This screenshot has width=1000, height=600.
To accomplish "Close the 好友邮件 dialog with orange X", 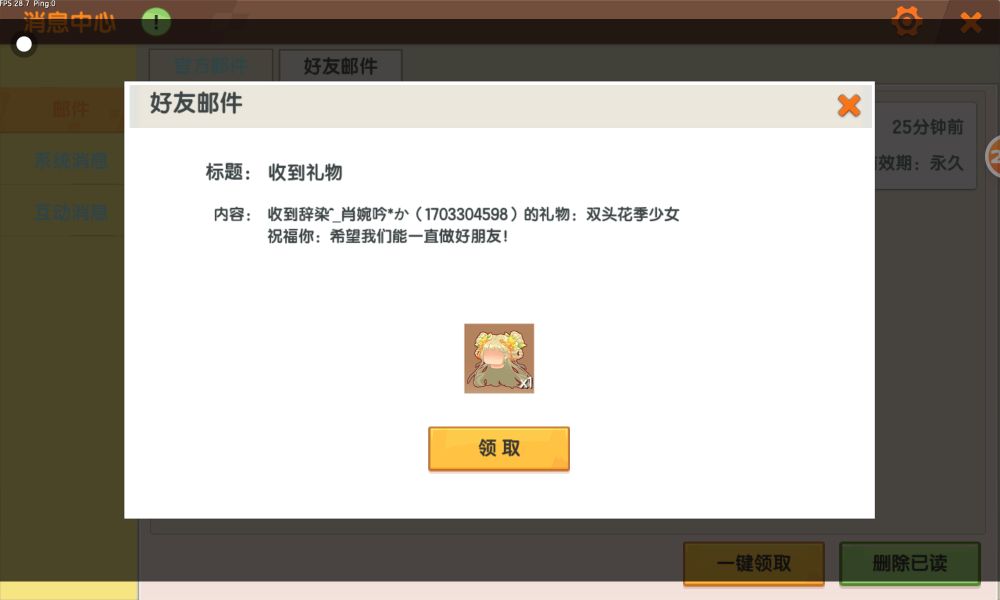I will point(849,106).
